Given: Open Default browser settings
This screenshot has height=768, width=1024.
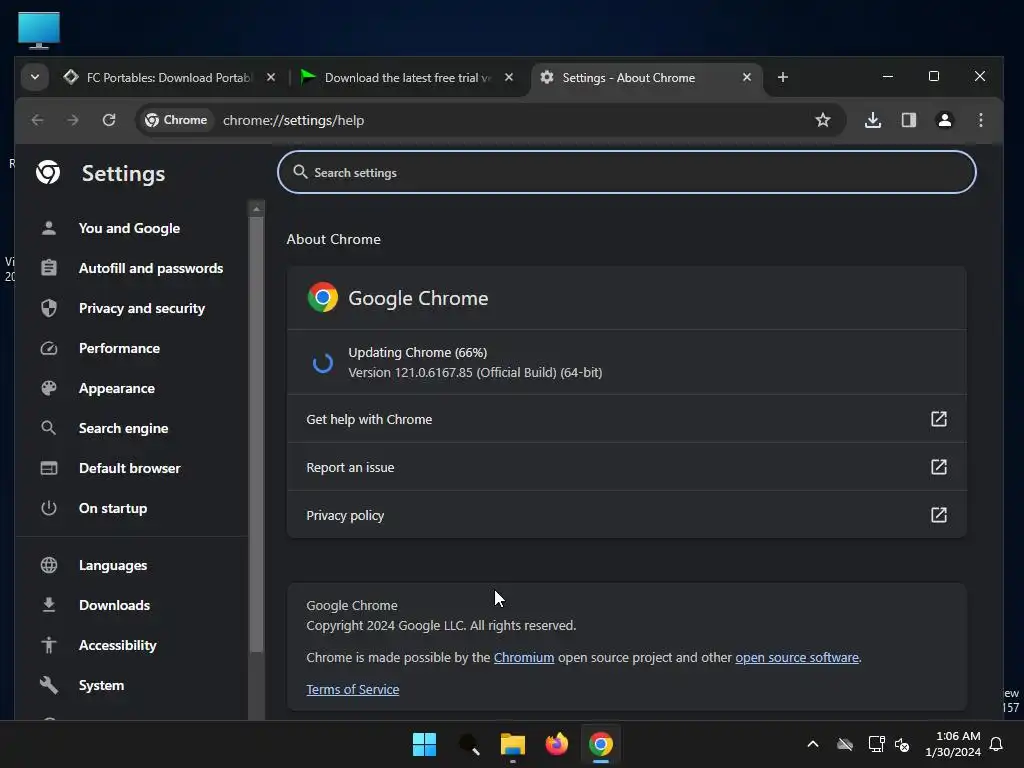Looking at the screenshot, I should coord(129,468).
